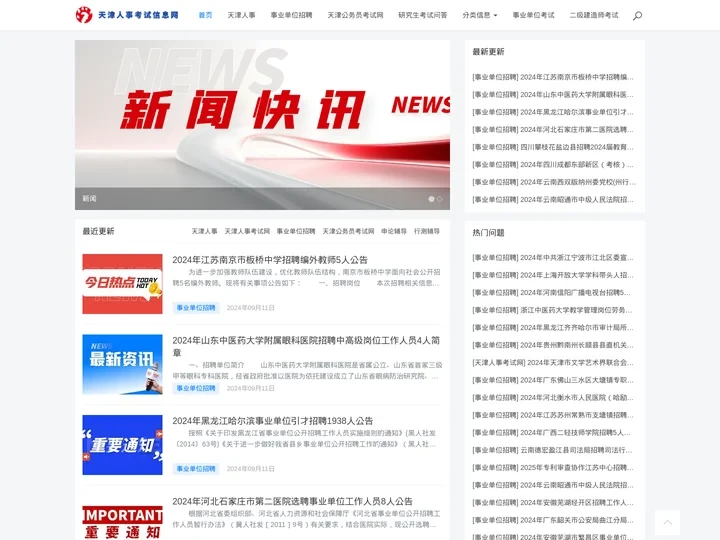Open 天津公务员考试网 in top navigation
The height and width of the screenshot is (540, 720).
(x=355, y=15)
